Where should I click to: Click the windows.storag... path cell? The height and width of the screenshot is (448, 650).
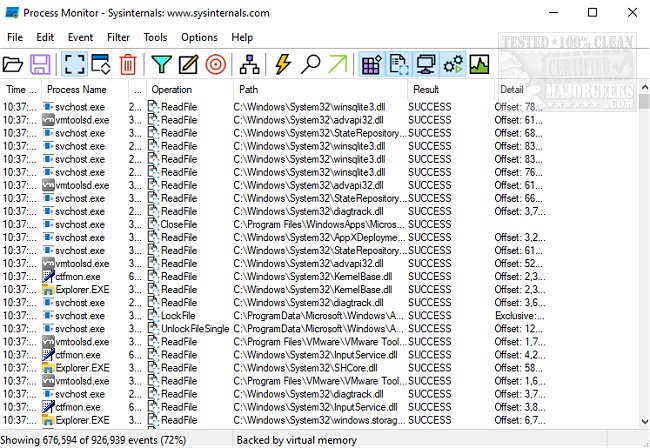[320, 420]
